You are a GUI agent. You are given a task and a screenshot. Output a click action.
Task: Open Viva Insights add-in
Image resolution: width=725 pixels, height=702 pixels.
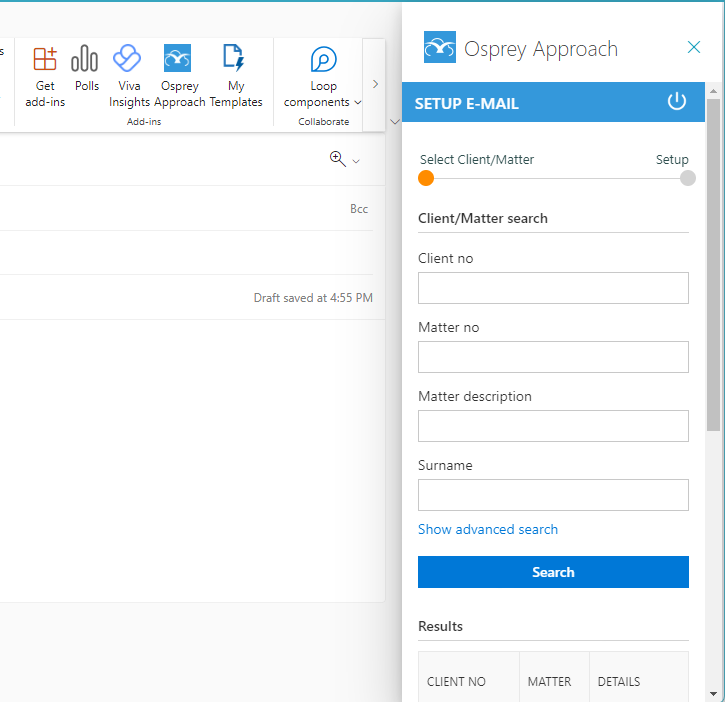[129, 77]
